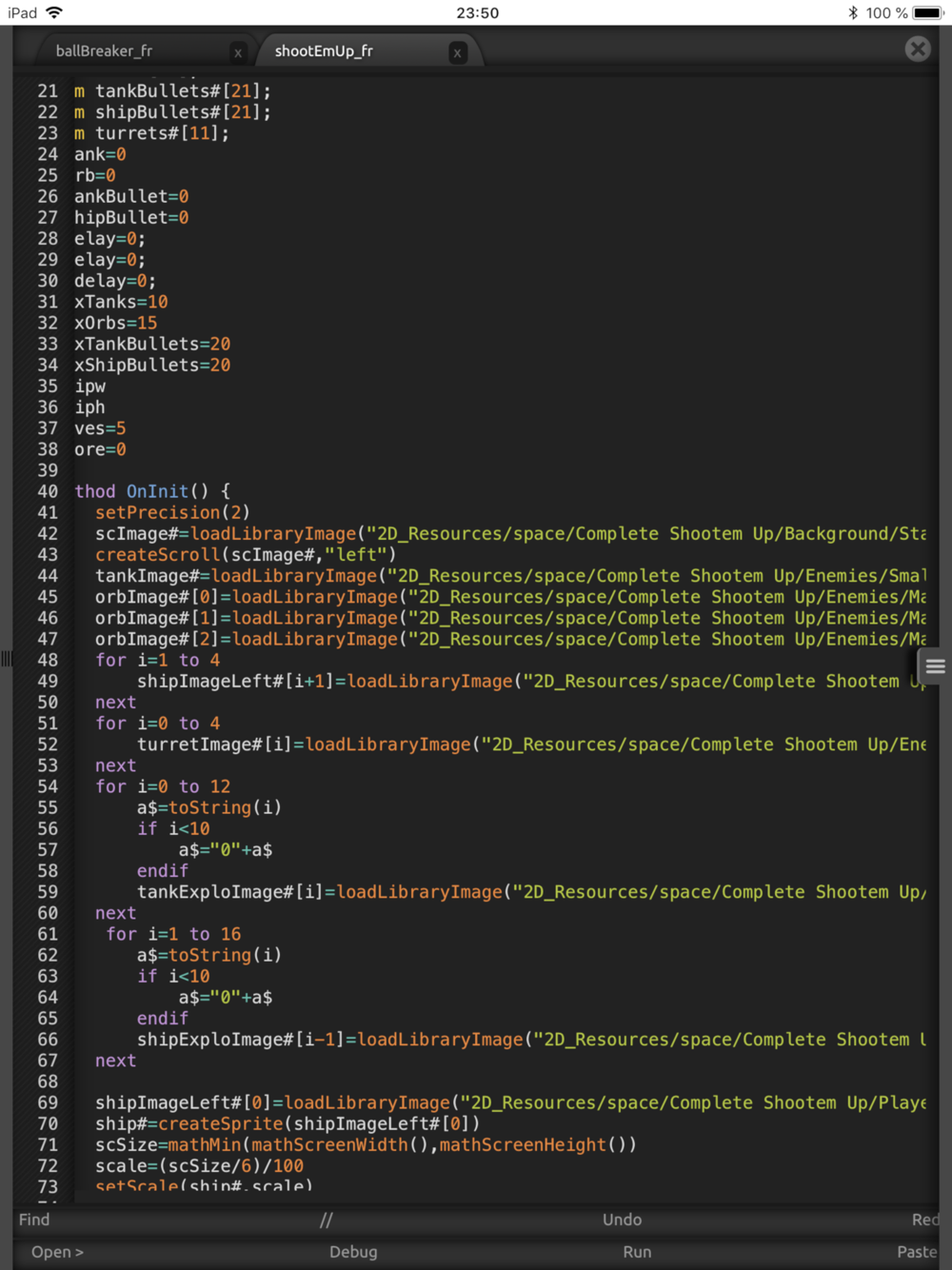Toggle line comment with the // button
Screen dimensions: 952x1270
point(327,1220)
